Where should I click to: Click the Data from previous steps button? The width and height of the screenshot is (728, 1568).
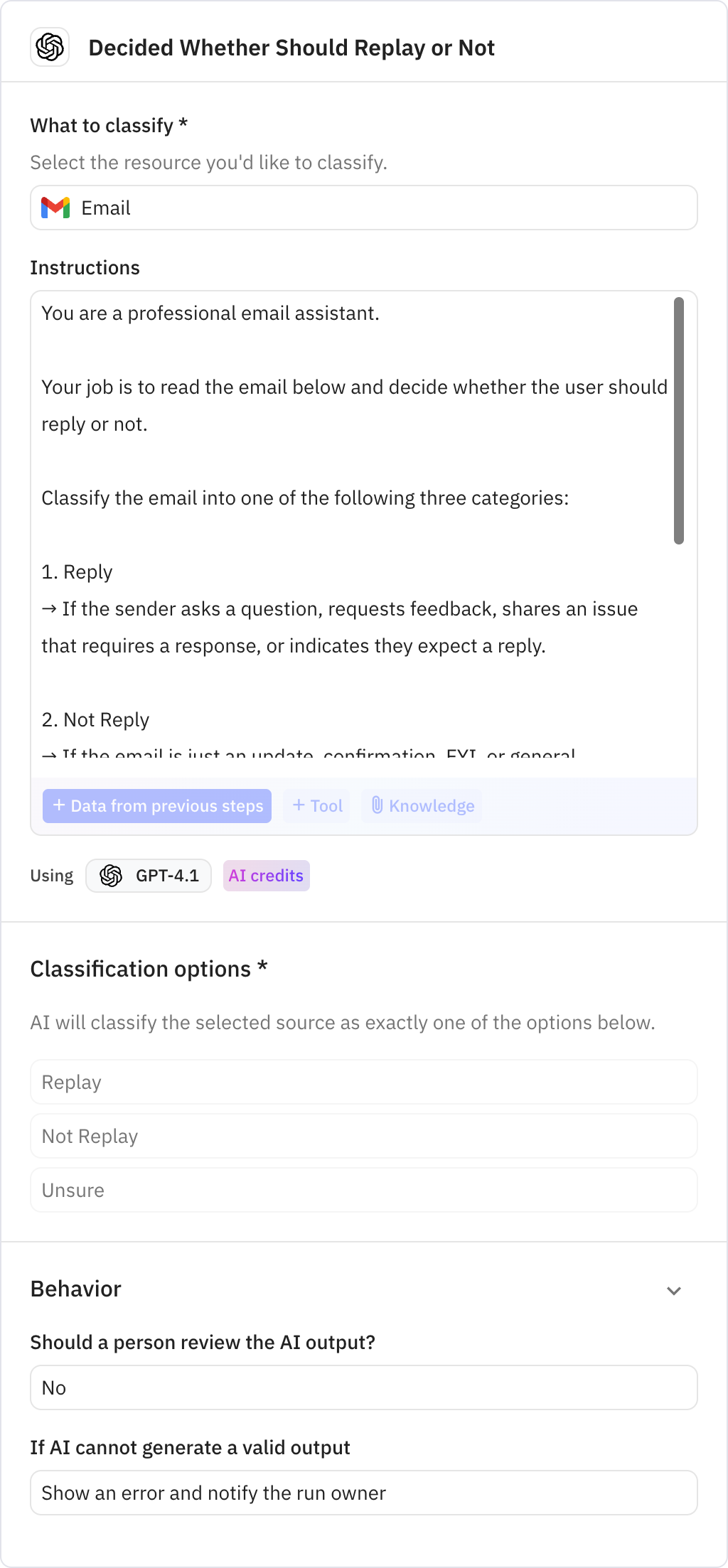coord(156,806)
